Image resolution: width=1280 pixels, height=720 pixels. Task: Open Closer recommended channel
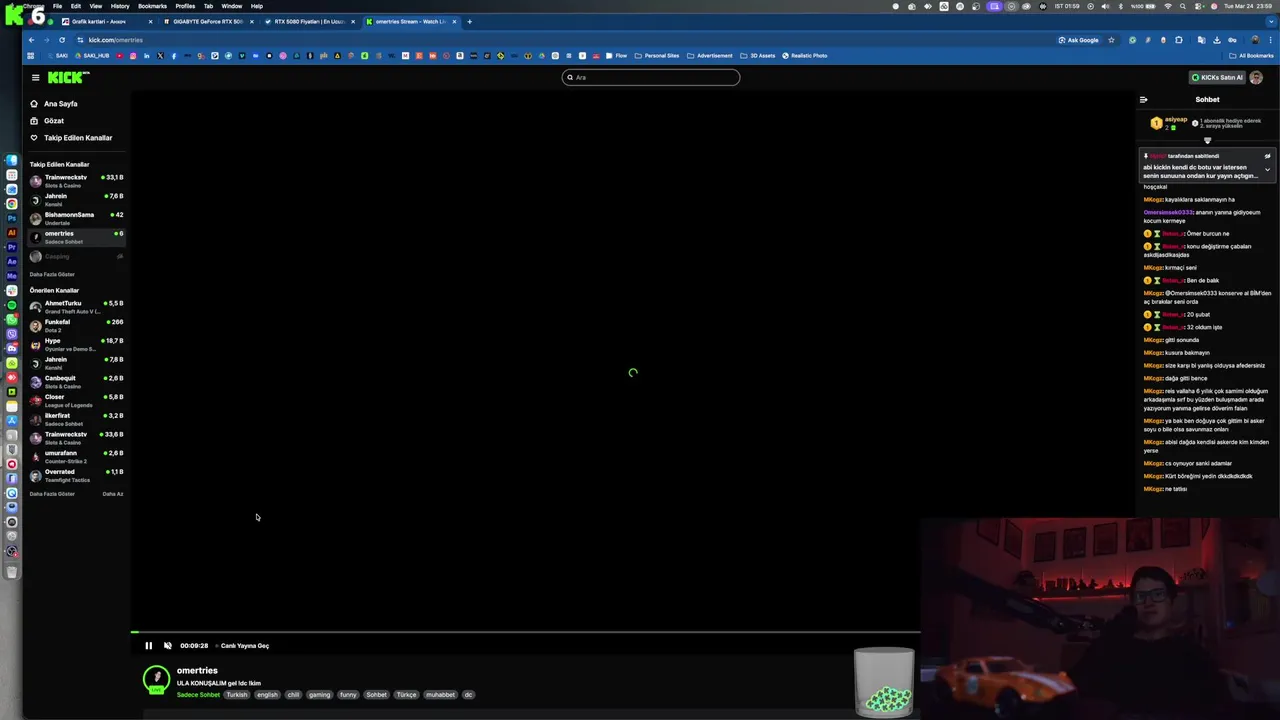click(x=77, y=400)
